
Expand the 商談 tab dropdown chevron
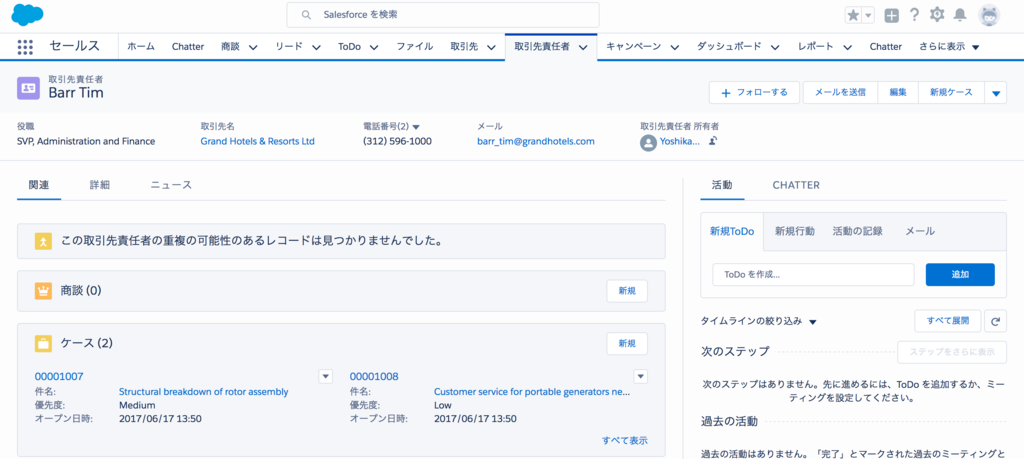coord(253,47)
